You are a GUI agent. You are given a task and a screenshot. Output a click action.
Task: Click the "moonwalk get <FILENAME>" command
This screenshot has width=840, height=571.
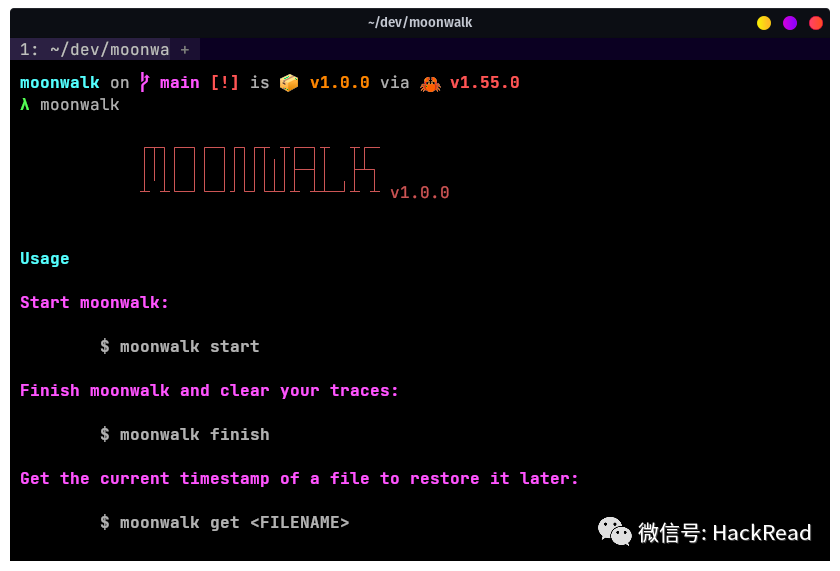click(224, 522)
